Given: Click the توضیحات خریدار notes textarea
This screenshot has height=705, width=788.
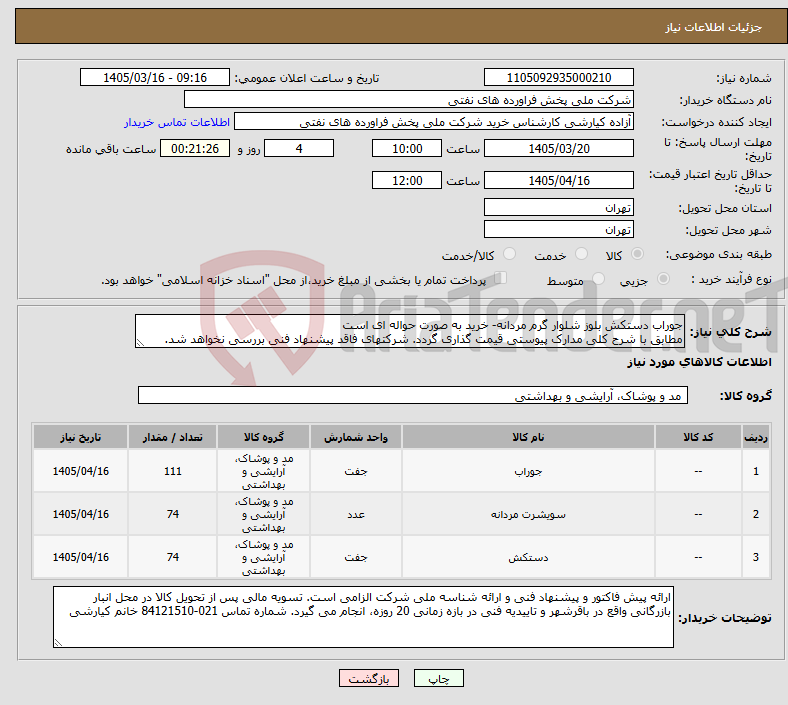Looking at the screenshot, I should [x=363, y=617].
